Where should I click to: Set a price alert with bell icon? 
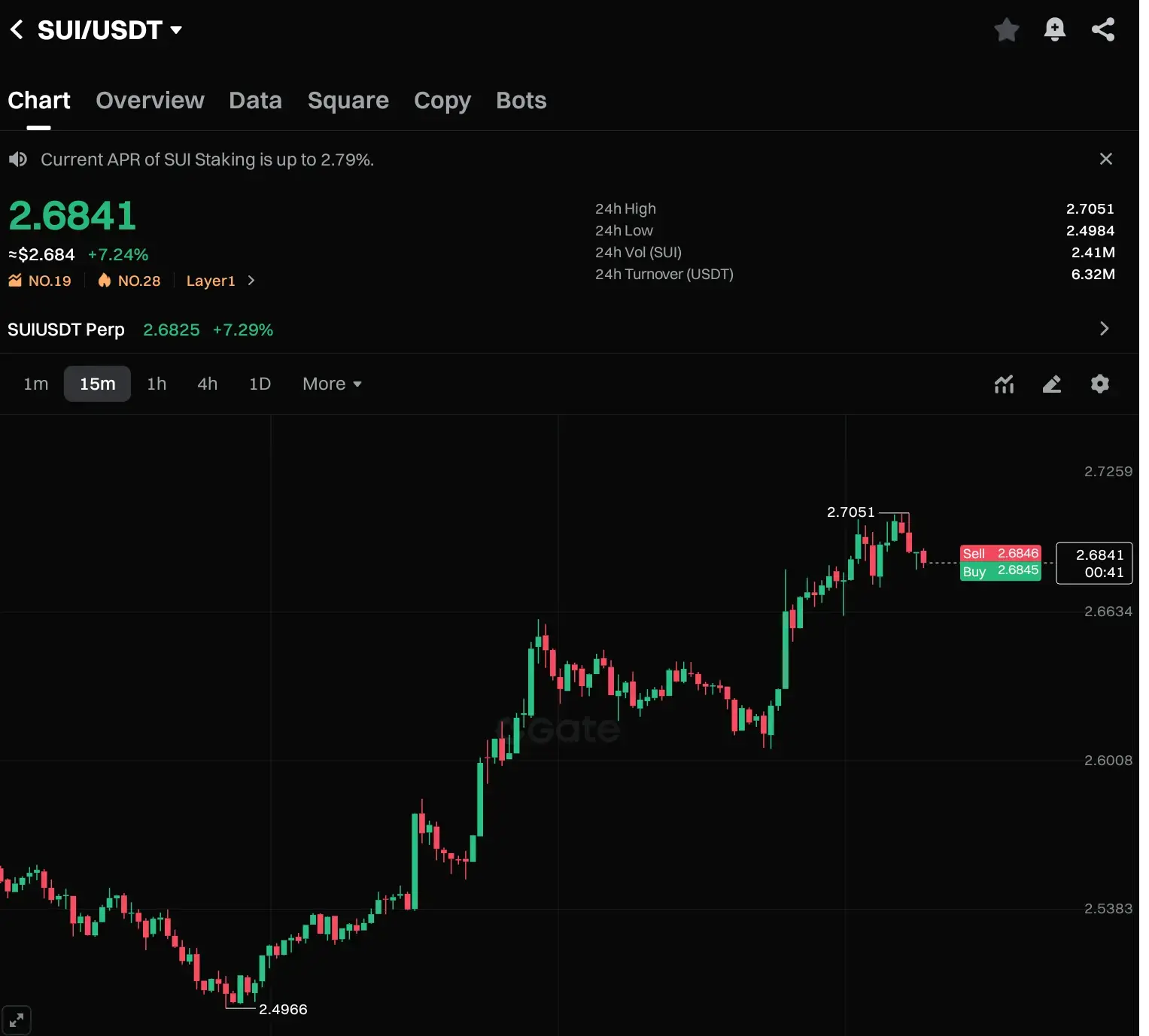coord(1054,30)
